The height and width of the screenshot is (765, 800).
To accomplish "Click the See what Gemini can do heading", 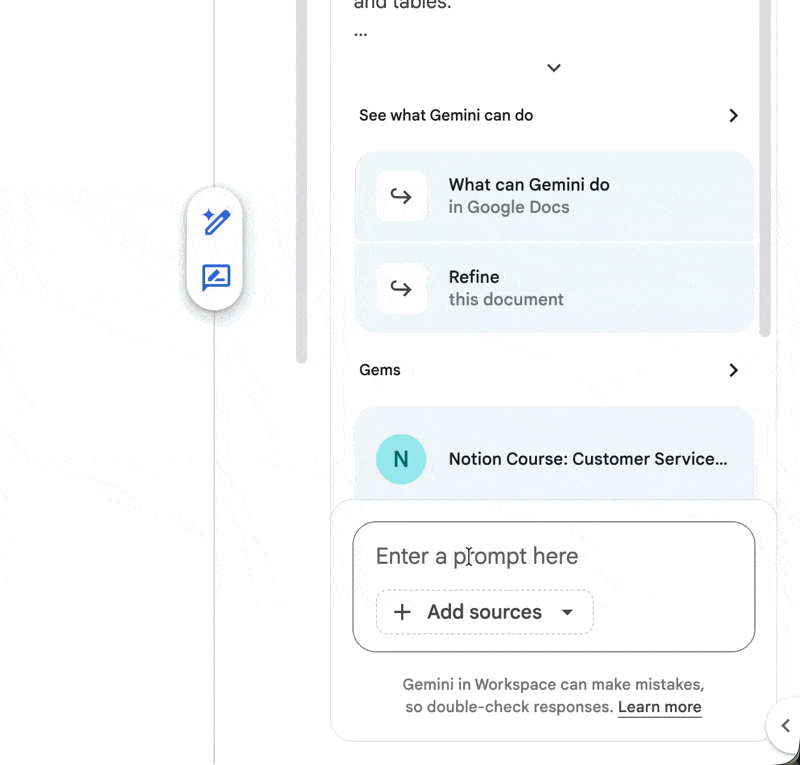I will pyautogui.click(x=446, y=115).
